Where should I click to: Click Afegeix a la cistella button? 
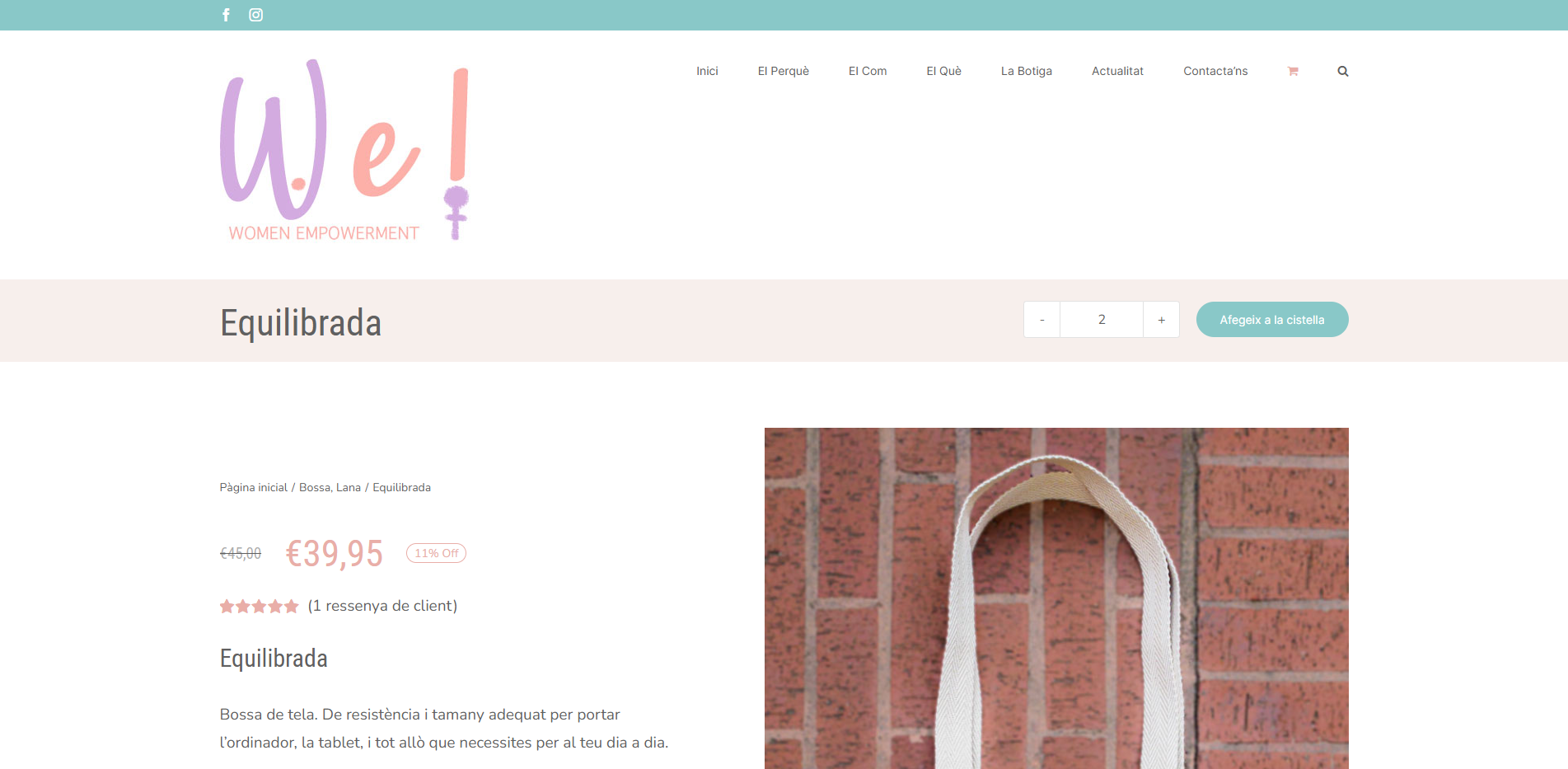pos(1272,320)
